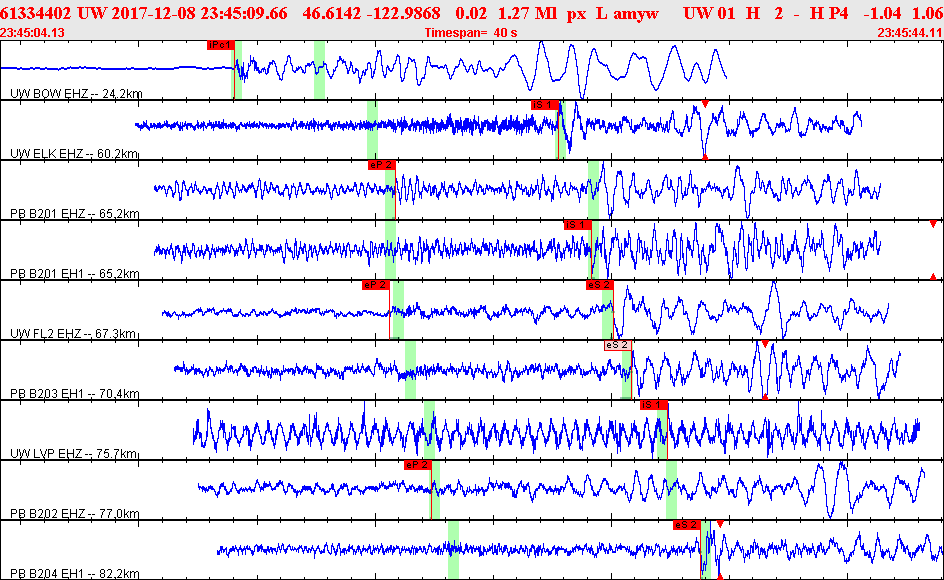Click event ID 61334402 in header
The width and height of the screenshot is (944, 580).
pyautogui.click(x=36, y=13)
